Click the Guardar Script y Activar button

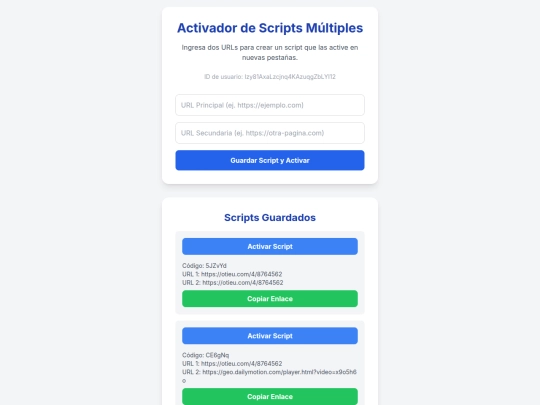click(x=270, y=160)
